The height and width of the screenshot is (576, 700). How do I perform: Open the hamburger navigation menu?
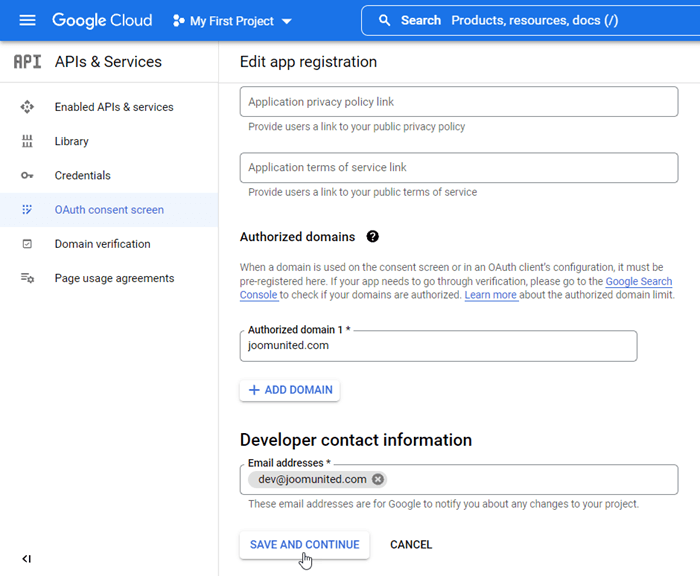pos(27,20)
